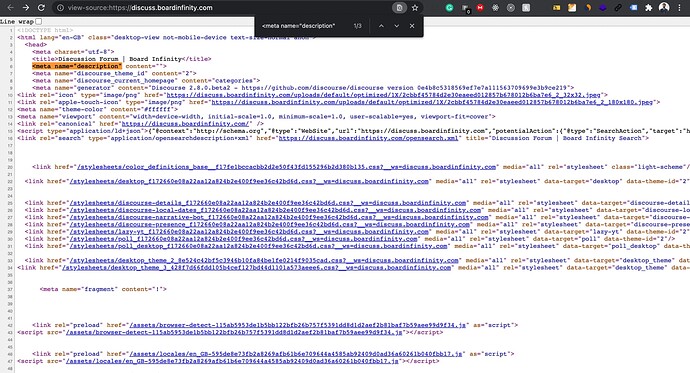Open the chain link extension icon
The width and height of the screenshot is (690, 373).
(x=618, y=7)
